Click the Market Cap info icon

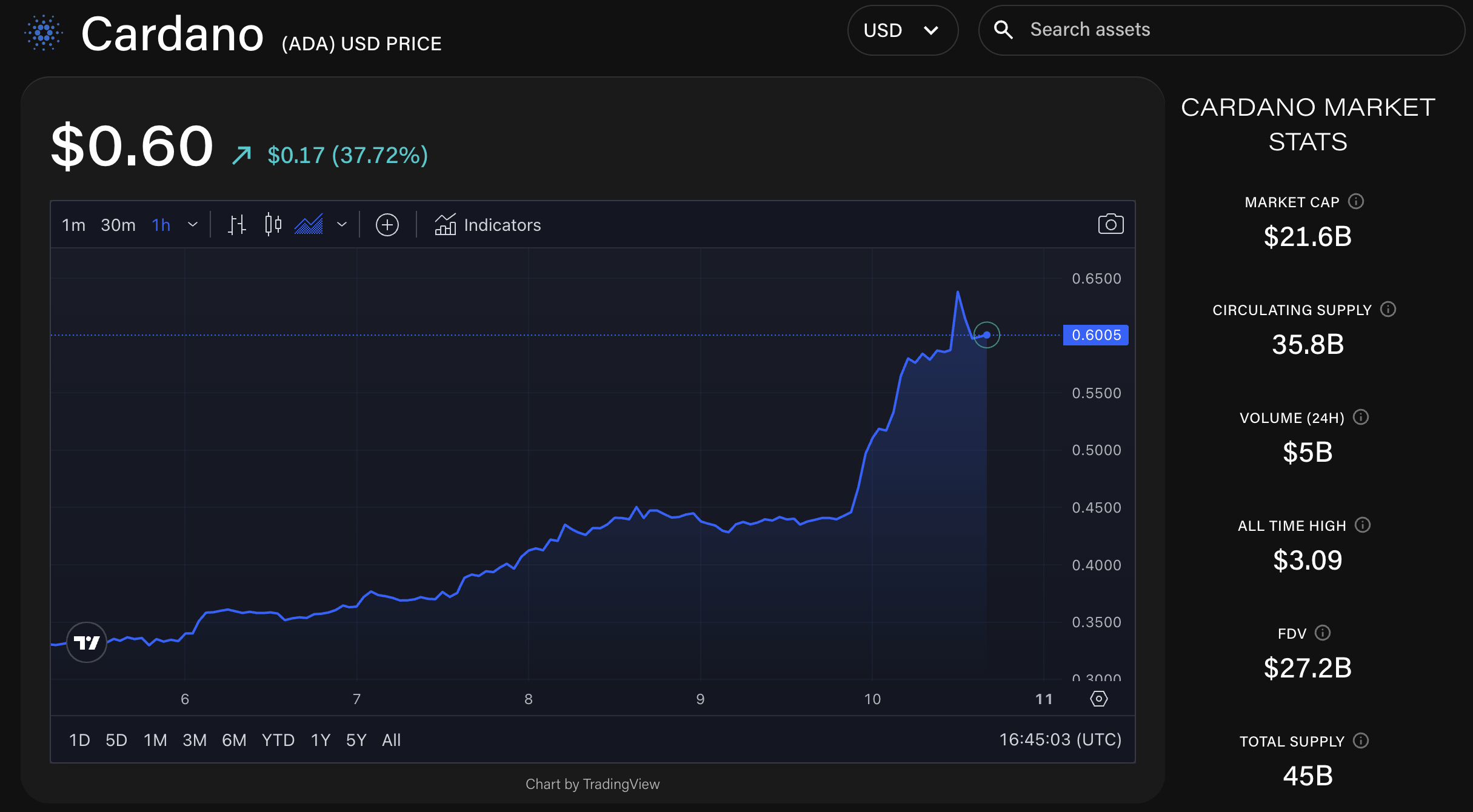tap(1356, 201)
